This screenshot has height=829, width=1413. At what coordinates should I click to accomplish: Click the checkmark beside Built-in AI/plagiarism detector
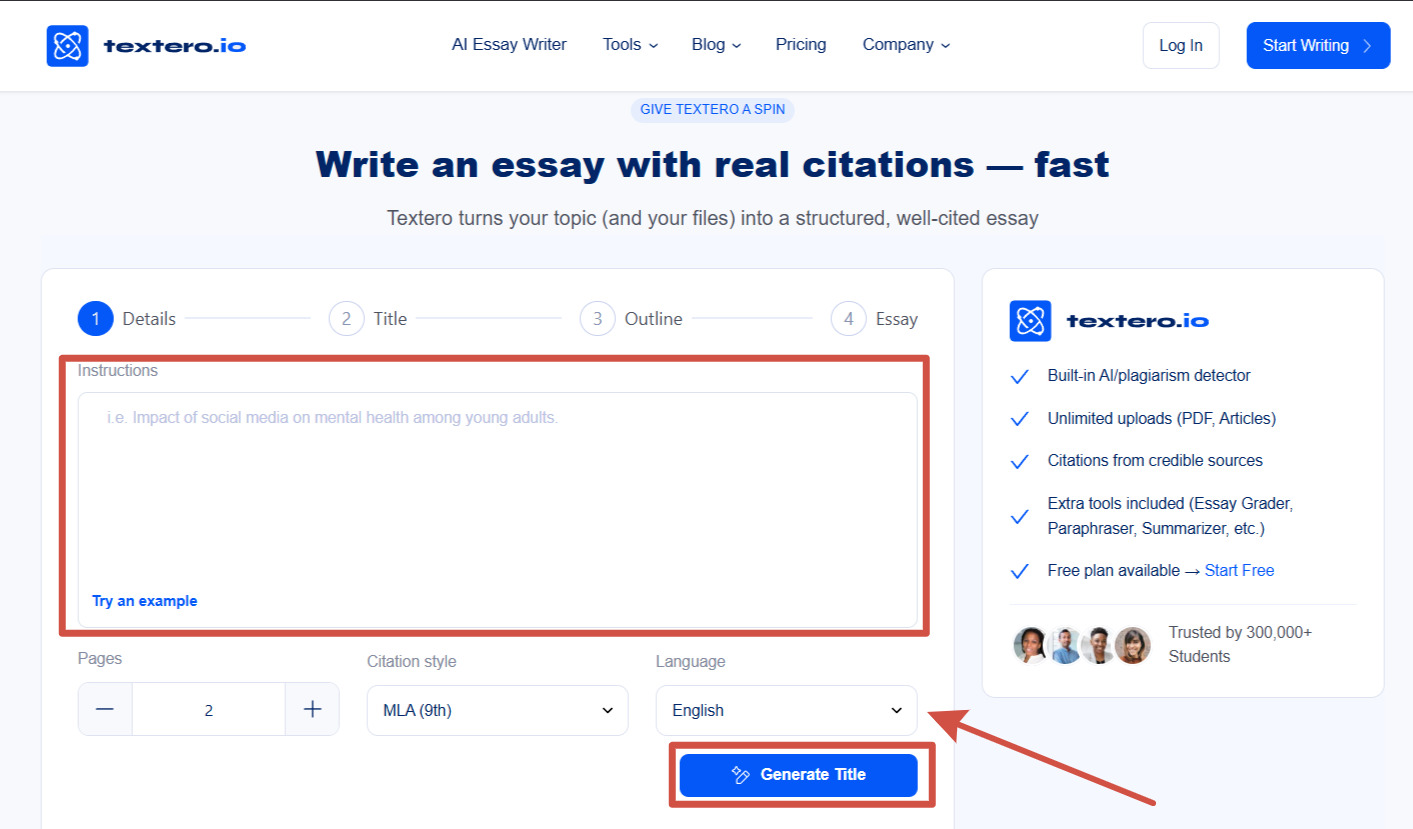(1020, 377)
